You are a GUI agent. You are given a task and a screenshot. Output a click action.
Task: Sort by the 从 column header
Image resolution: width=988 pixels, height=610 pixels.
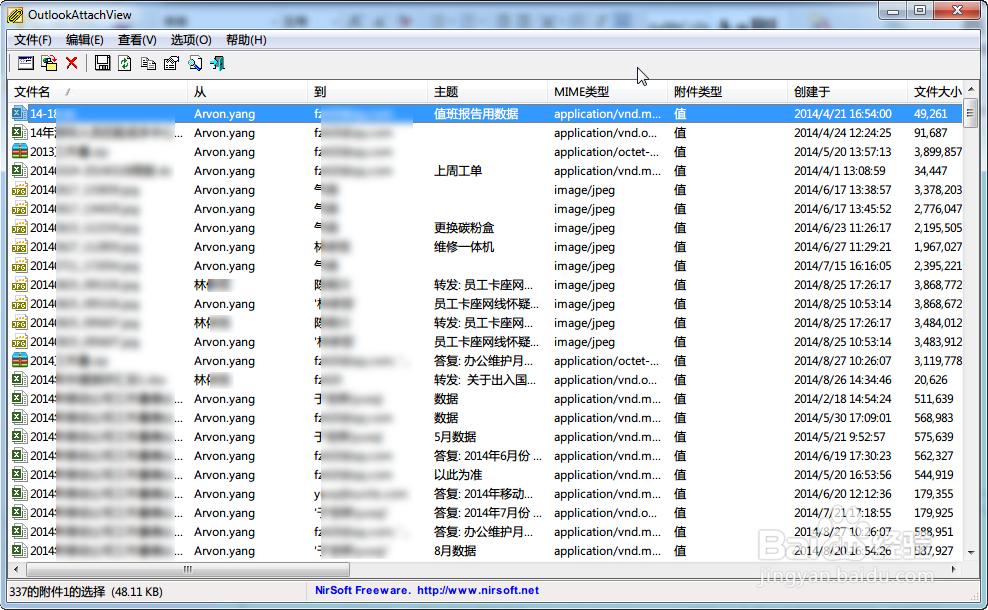[248, 92]
